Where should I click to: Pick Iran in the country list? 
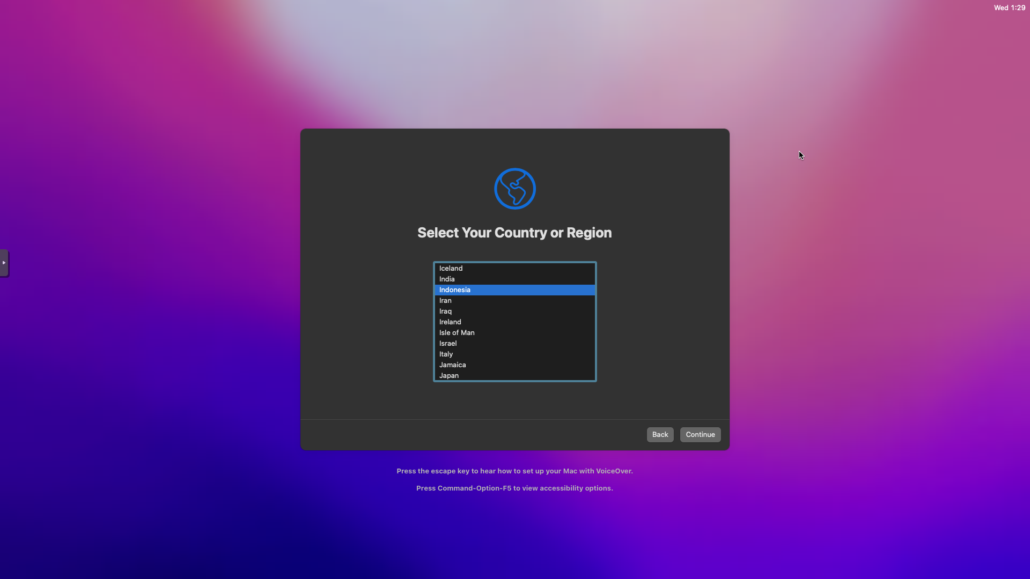pyautogui.click(x=514, y=300)
